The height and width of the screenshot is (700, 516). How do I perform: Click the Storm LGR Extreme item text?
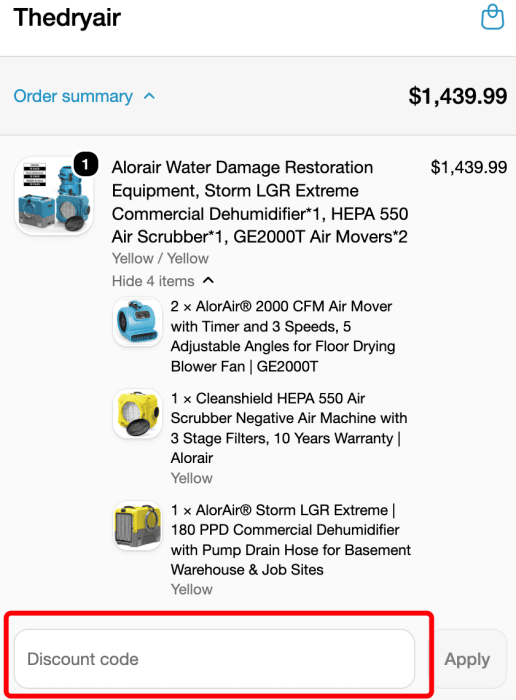(x=291, y=539)
